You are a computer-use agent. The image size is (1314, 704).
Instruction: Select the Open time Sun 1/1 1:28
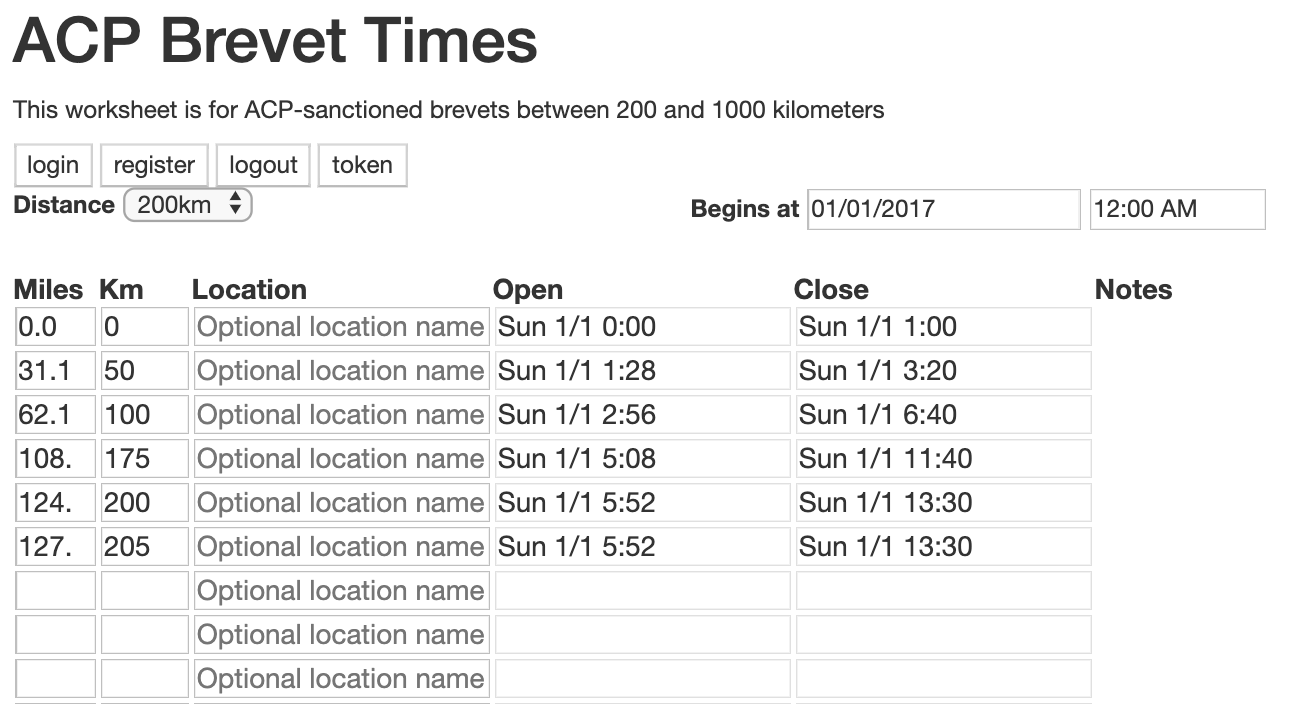(x=642, y=371)
